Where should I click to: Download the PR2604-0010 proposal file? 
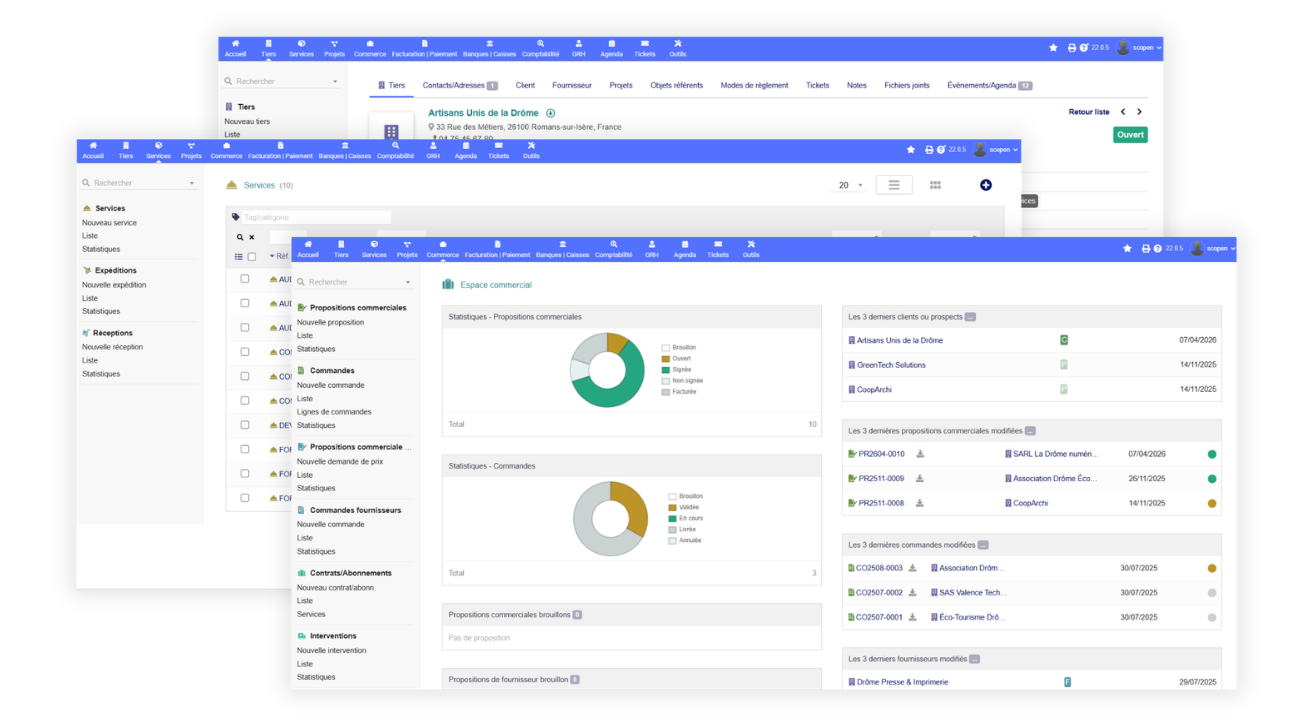[920, 454]
